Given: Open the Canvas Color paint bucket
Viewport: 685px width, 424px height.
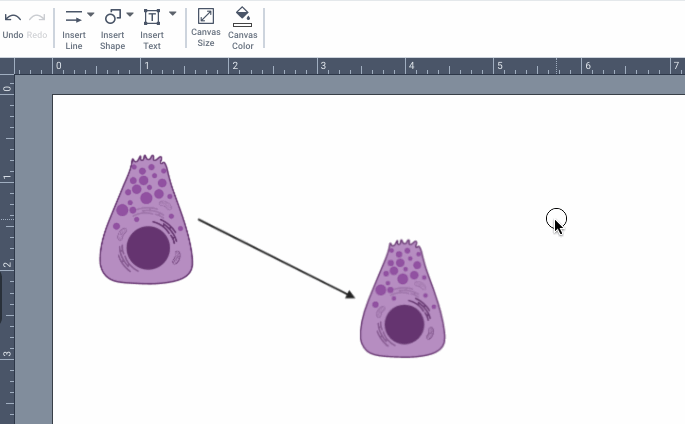Looking at the screenshot, I should tap(242, 16).
